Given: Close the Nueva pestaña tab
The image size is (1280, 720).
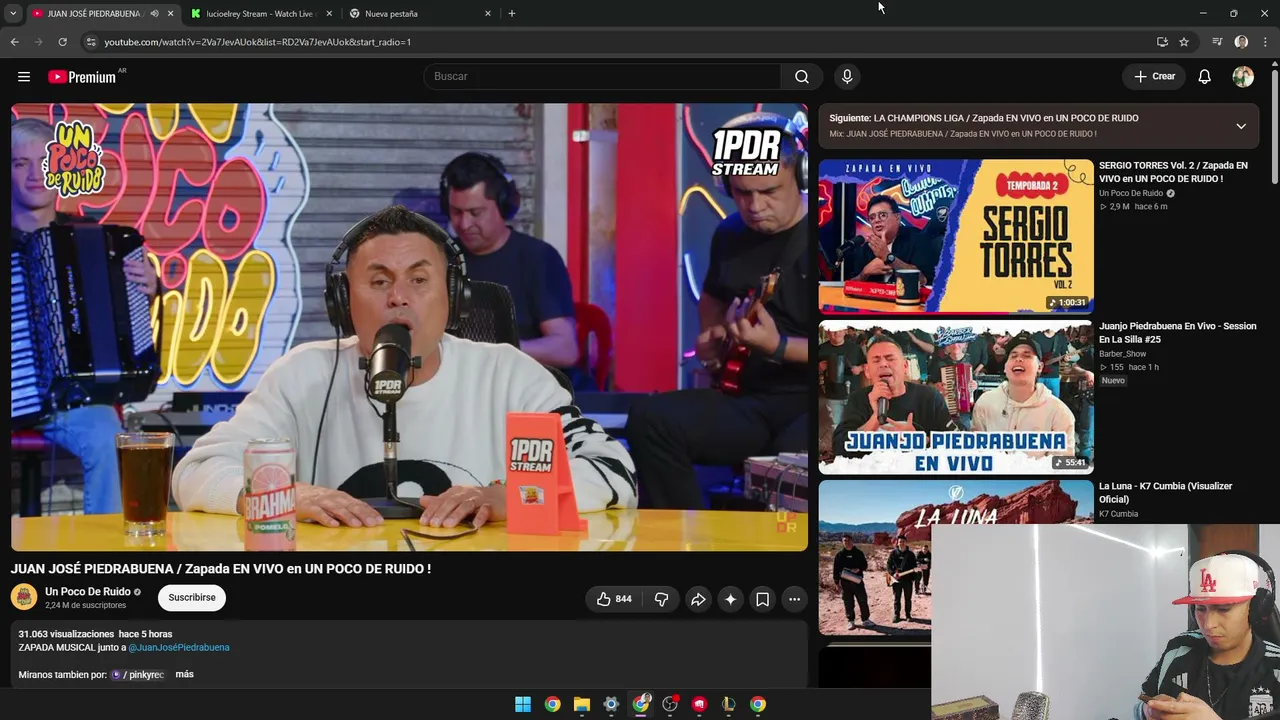Looking at the screenshot, I should coord(488,14).
